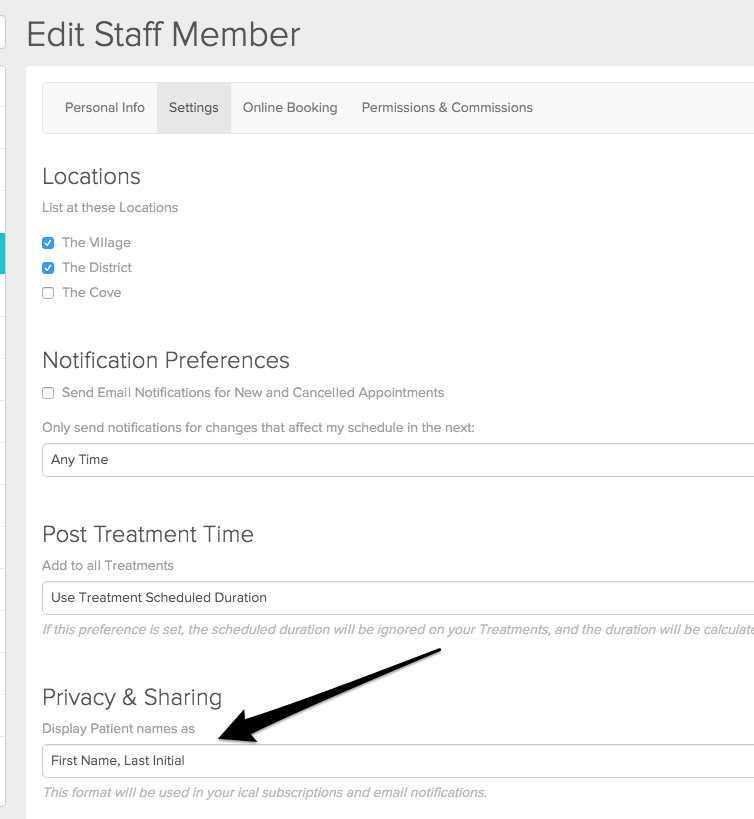Screen dimensions: 754x819
Task: Click the Display Patient names as label
Action: 118,728
